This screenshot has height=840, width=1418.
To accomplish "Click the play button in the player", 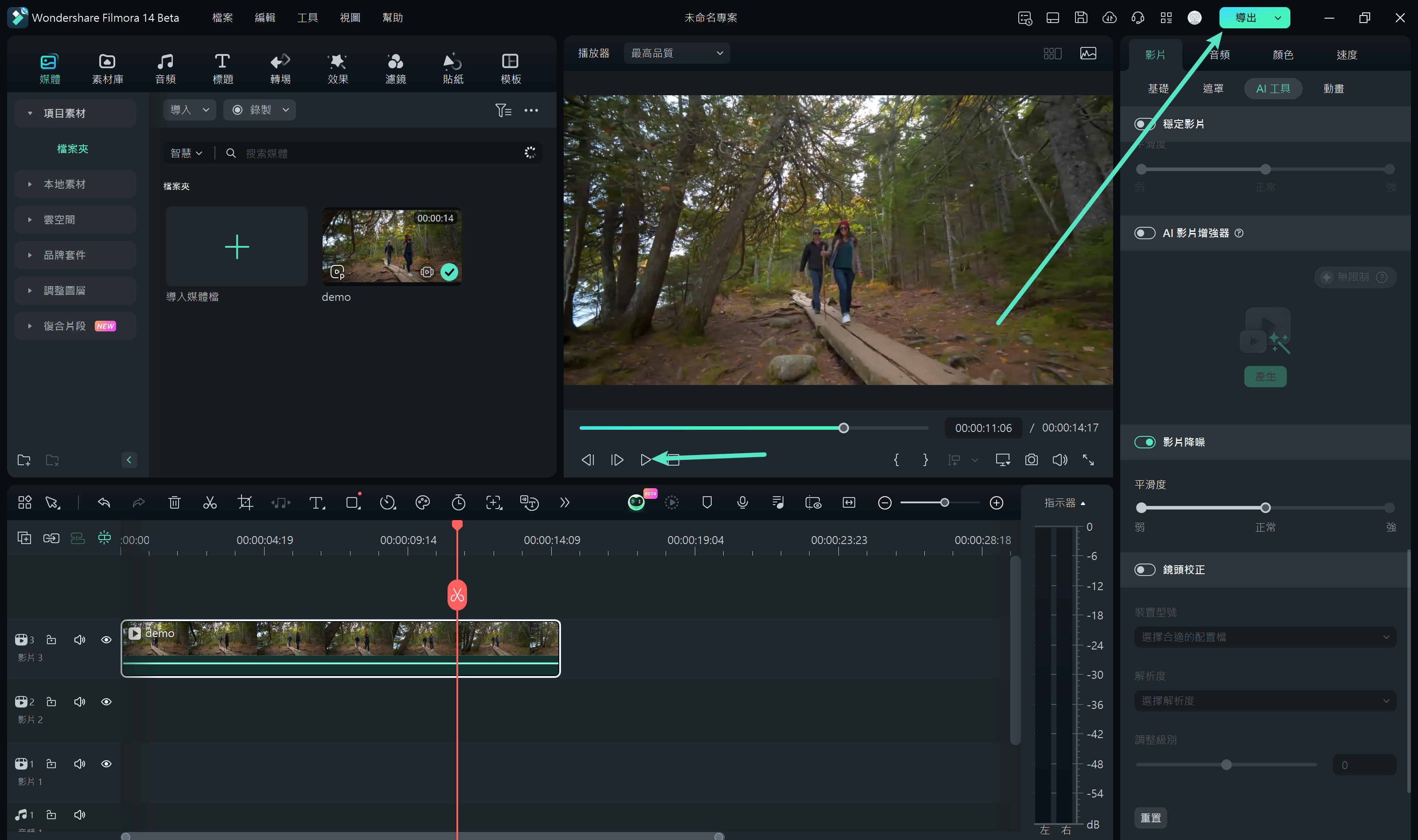I will tap(645, 459).
